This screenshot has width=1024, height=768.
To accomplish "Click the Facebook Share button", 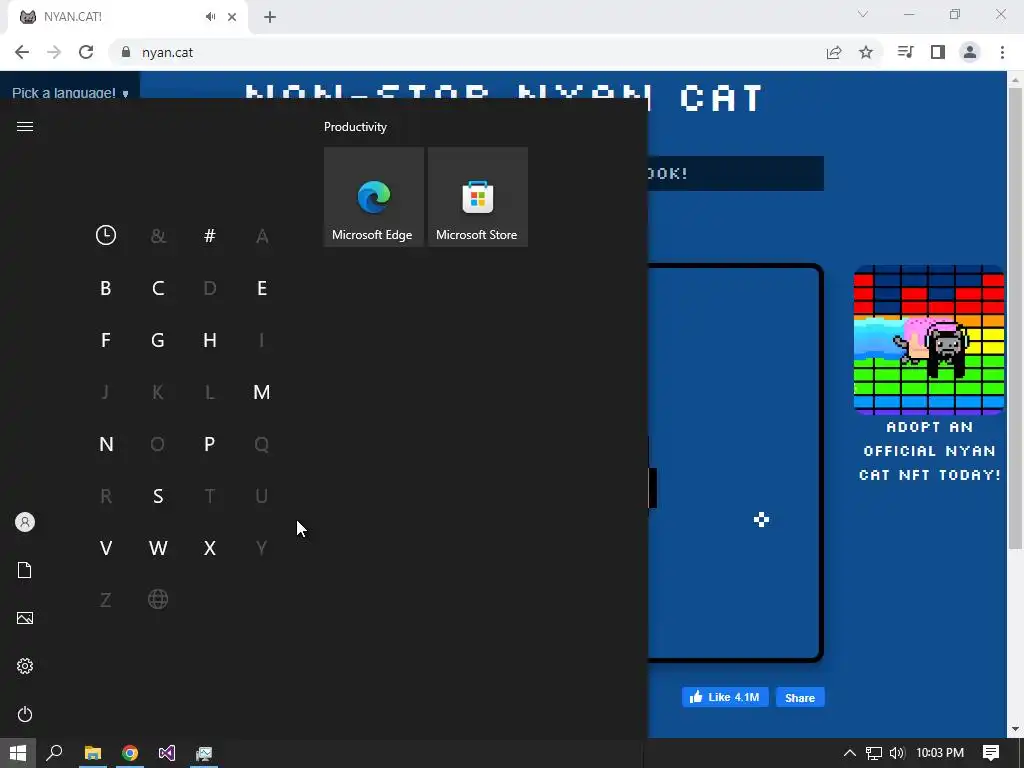I will 800,697.
